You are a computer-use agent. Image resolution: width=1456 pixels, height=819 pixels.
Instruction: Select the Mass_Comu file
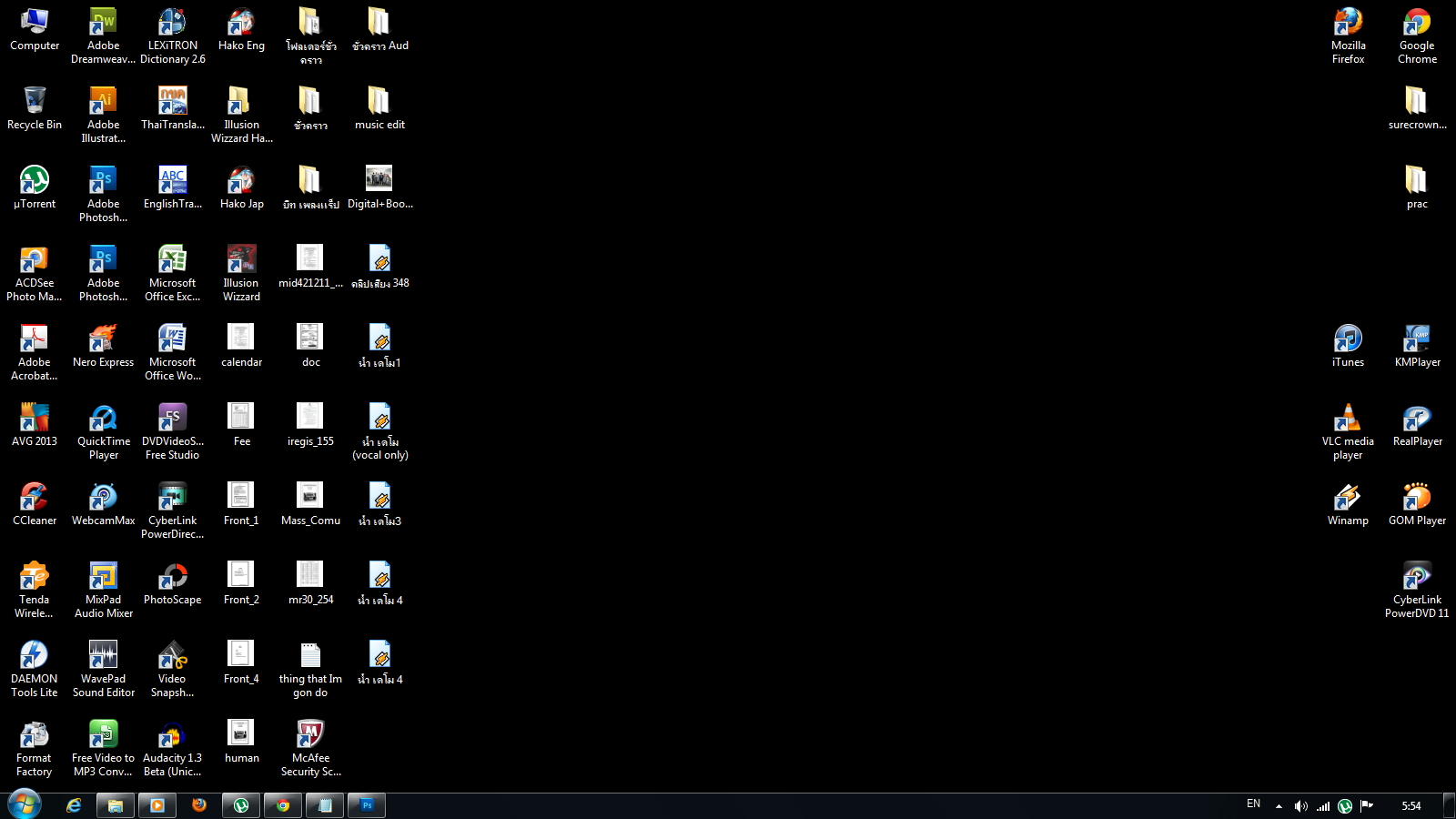pyautogui.click(x=311, y=504)
